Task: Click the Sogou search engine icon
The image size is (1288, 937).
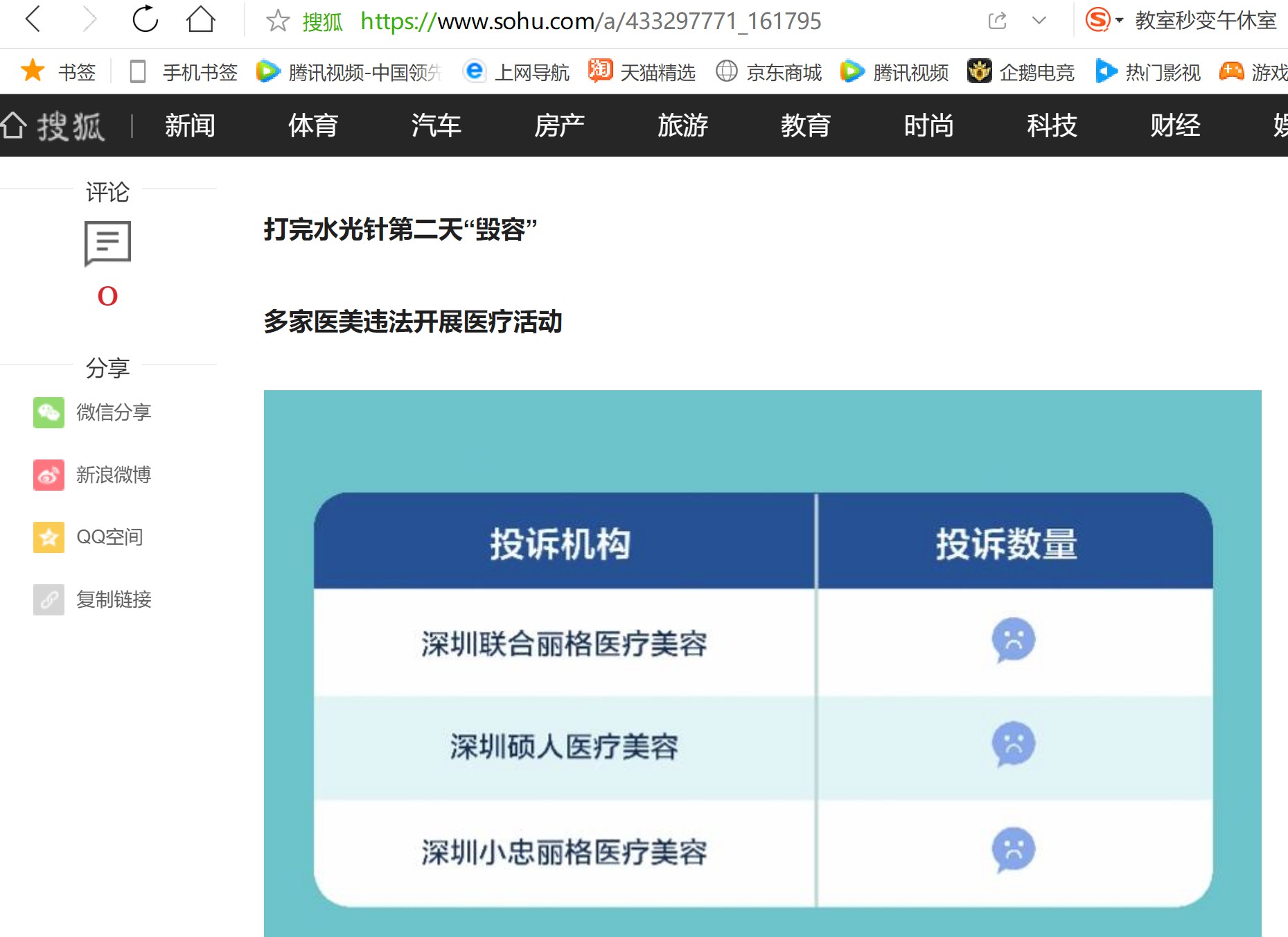Action: [x=1098, y=20]
